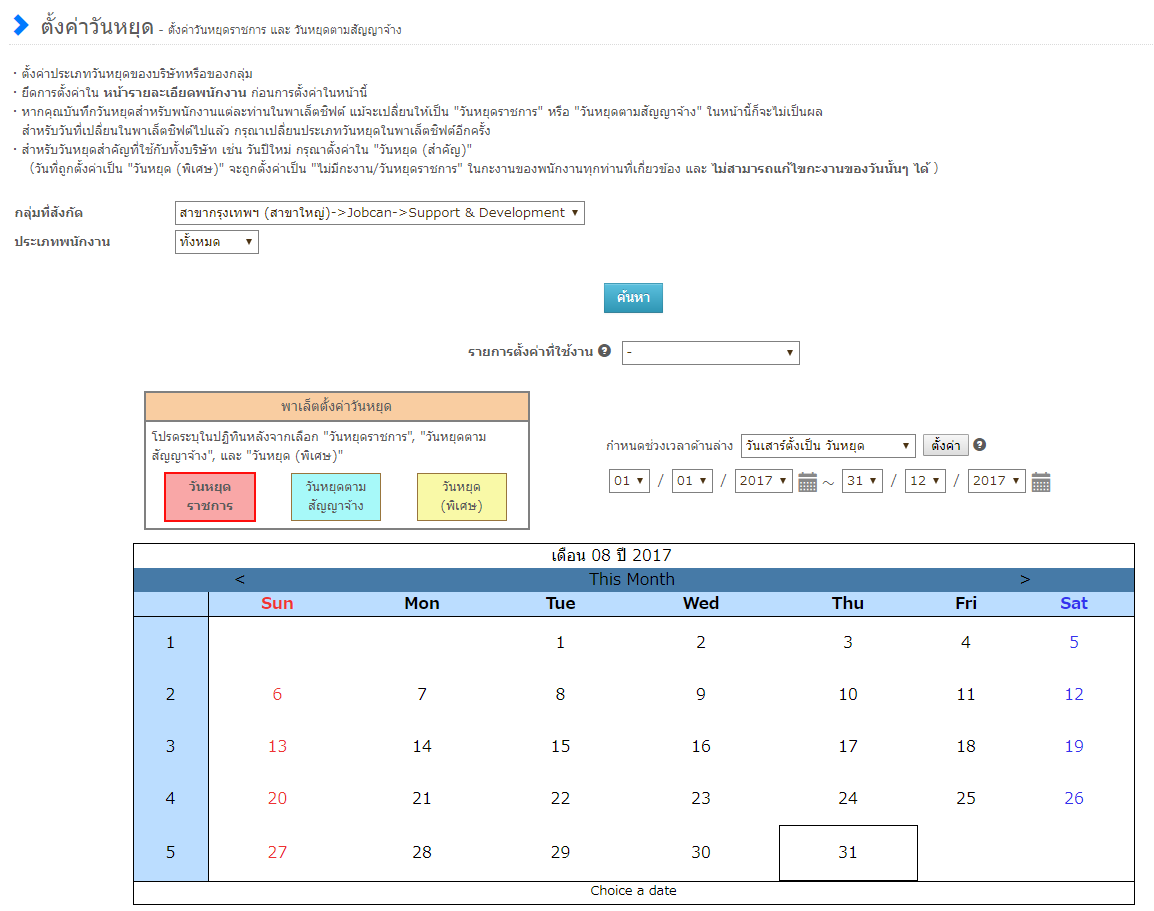Click the set button beside period dropdown
Image resolution: width=1154 pixels, height=911 pixels.
pyautogui.click(x=945, y=446)
